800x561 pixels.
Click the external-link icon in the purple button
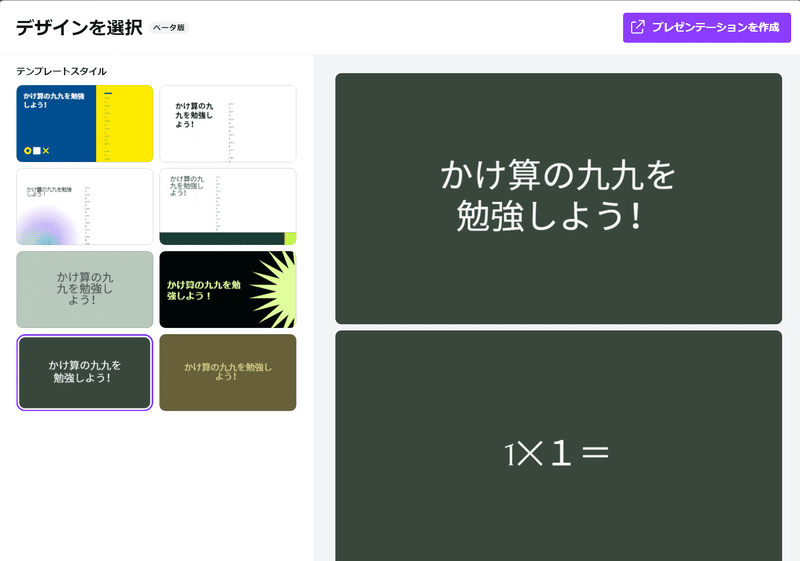click(638, 27)
